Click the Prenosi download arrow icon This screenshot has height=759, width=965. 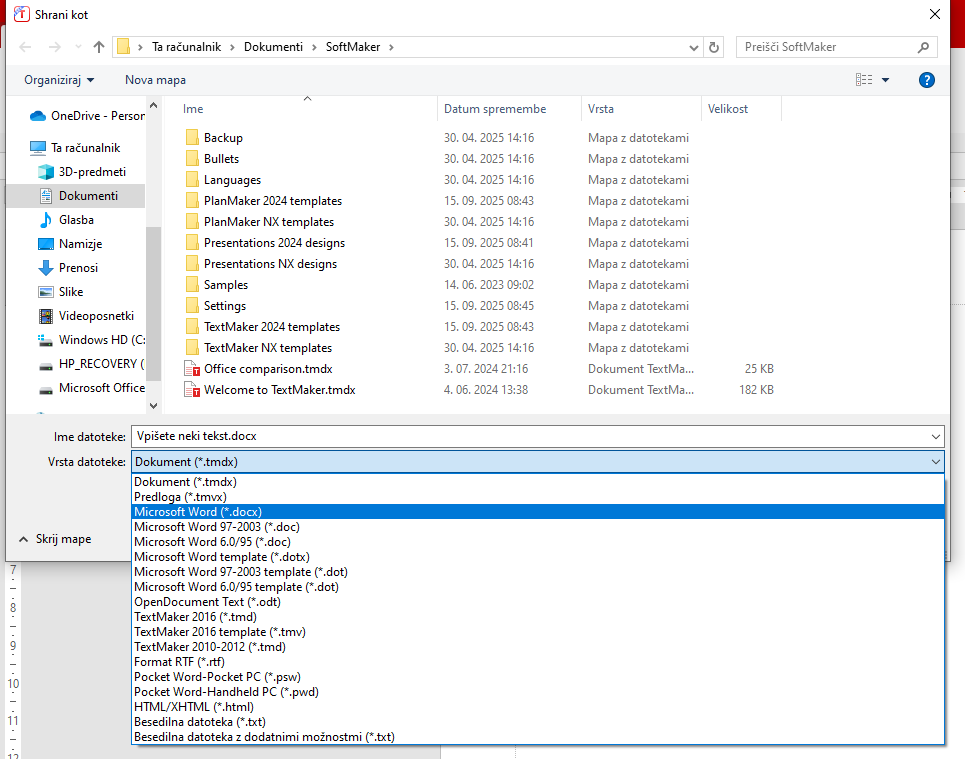click(46, 268)
